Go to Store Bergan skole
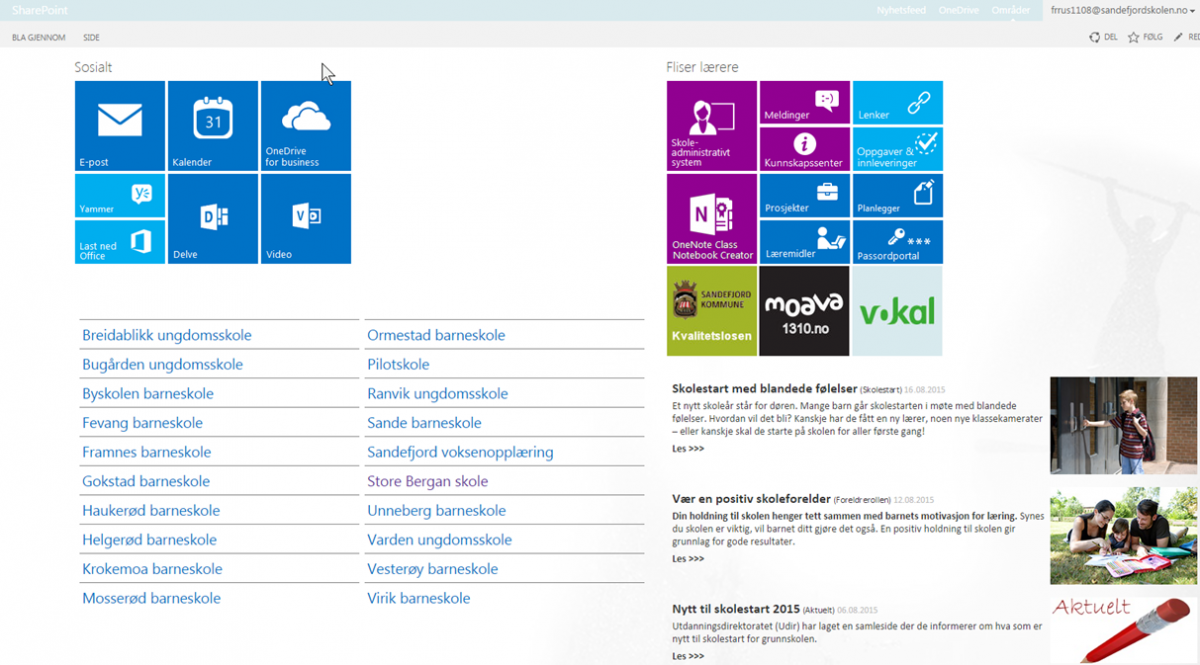 pos(427,482)
